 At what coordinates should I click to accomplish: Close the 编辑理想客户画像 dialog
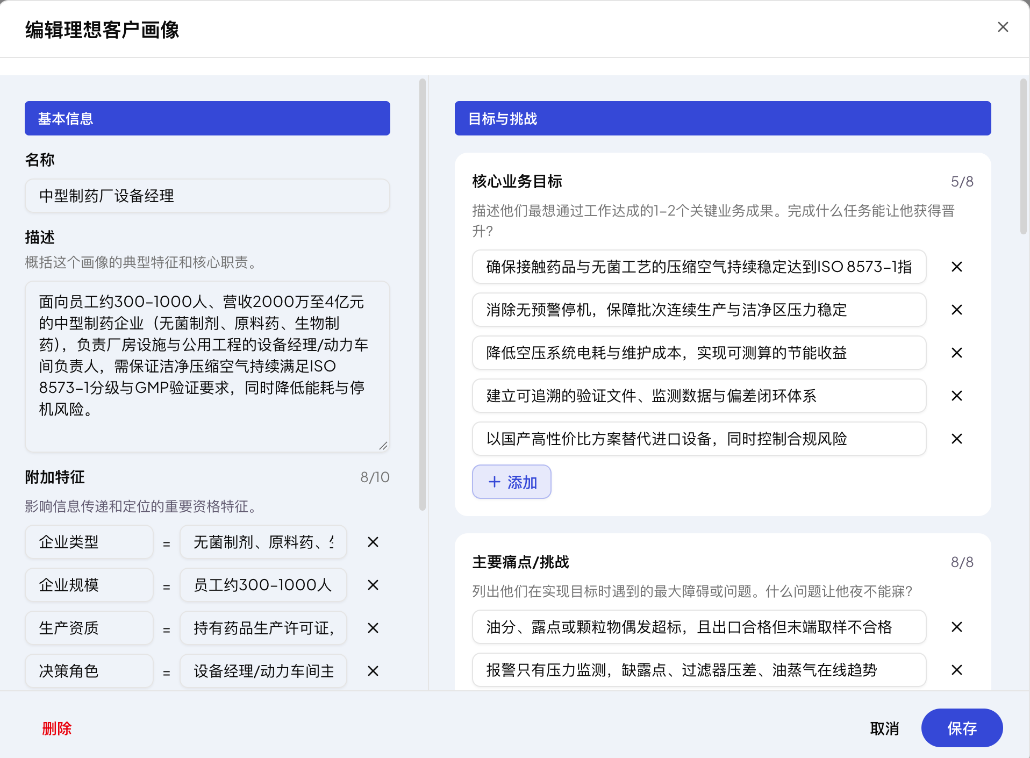1002,27
